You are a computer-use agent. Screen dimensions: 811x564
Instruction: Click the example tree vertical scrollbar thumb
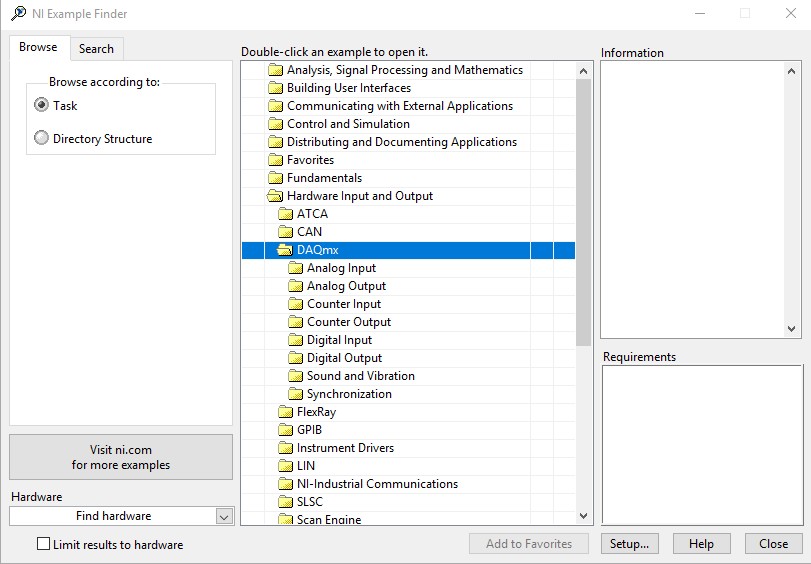click(583, 212)
